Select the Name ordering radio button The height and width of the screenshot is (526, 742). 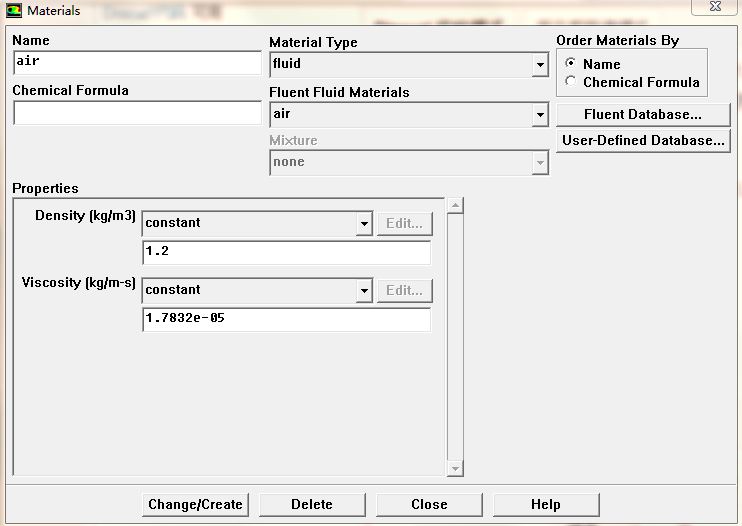571,64
